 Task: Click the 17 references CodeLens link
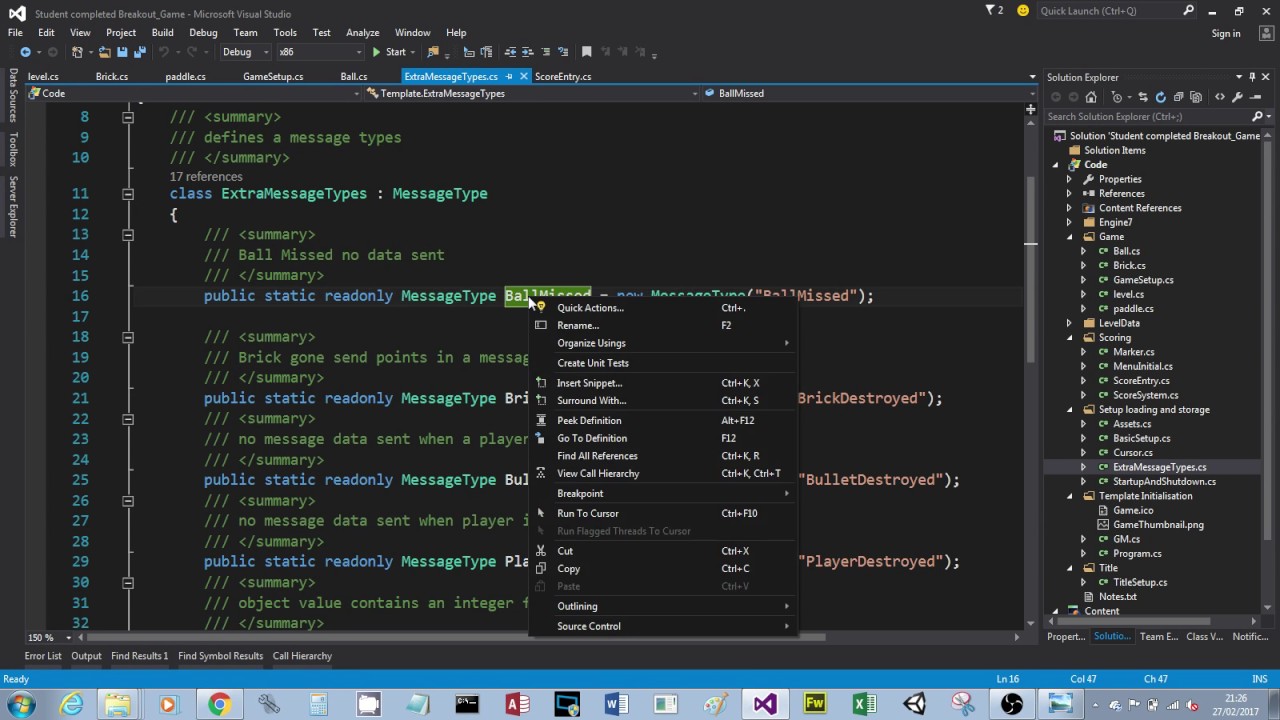(206, 176)
